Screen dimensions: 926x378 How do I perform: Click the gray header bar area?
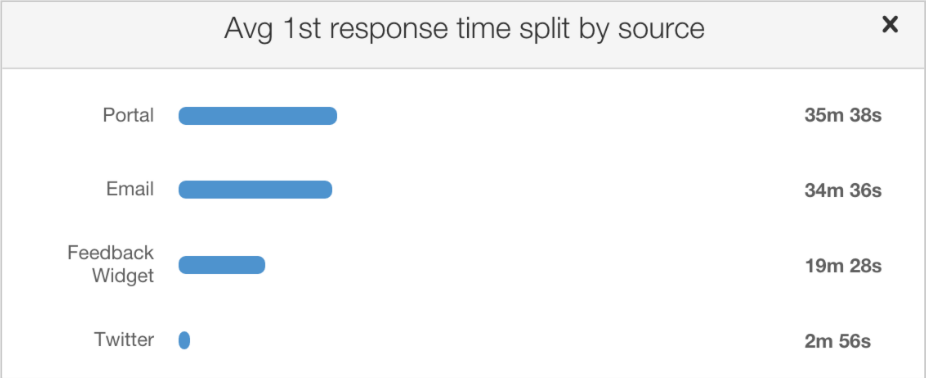(x=463, y=34)
